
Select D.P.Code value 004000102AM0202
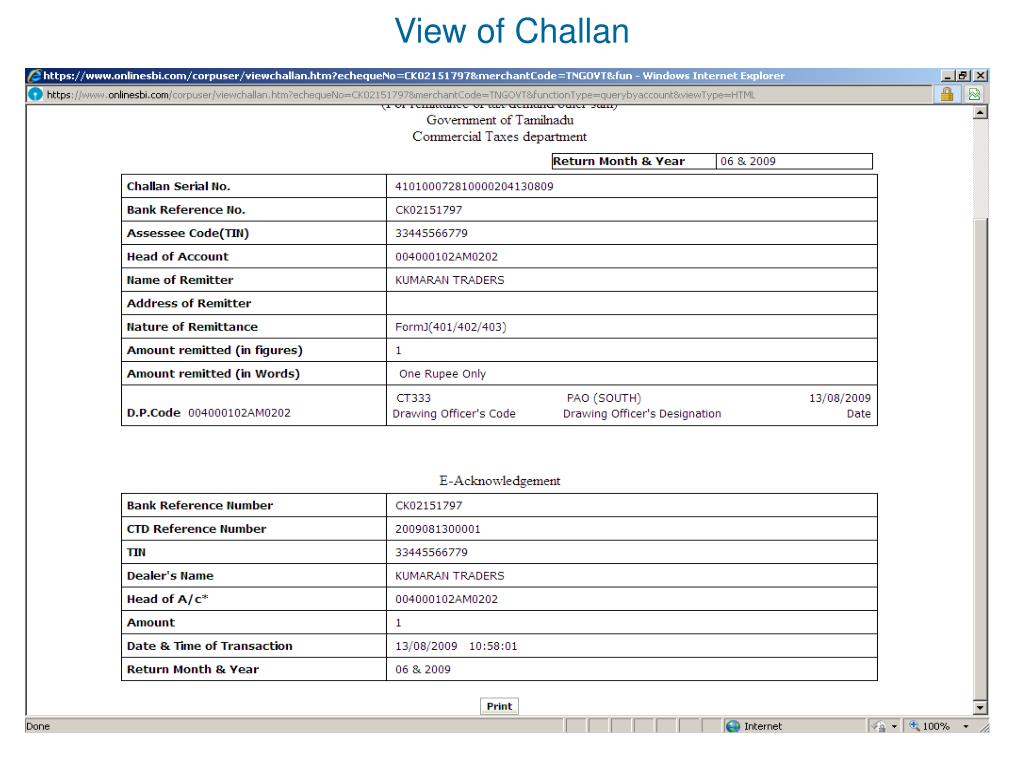click(x=239, y=413)
